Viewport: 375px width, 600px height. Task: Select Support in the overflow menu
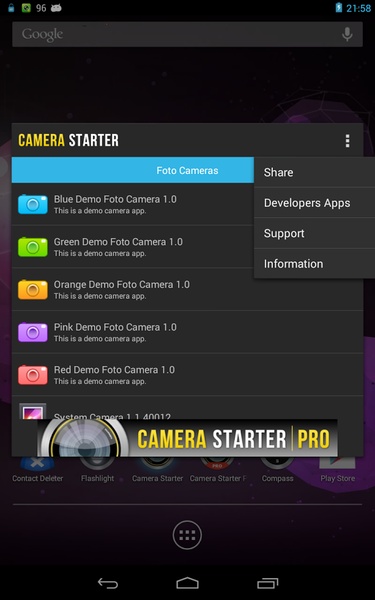point(315,233)
